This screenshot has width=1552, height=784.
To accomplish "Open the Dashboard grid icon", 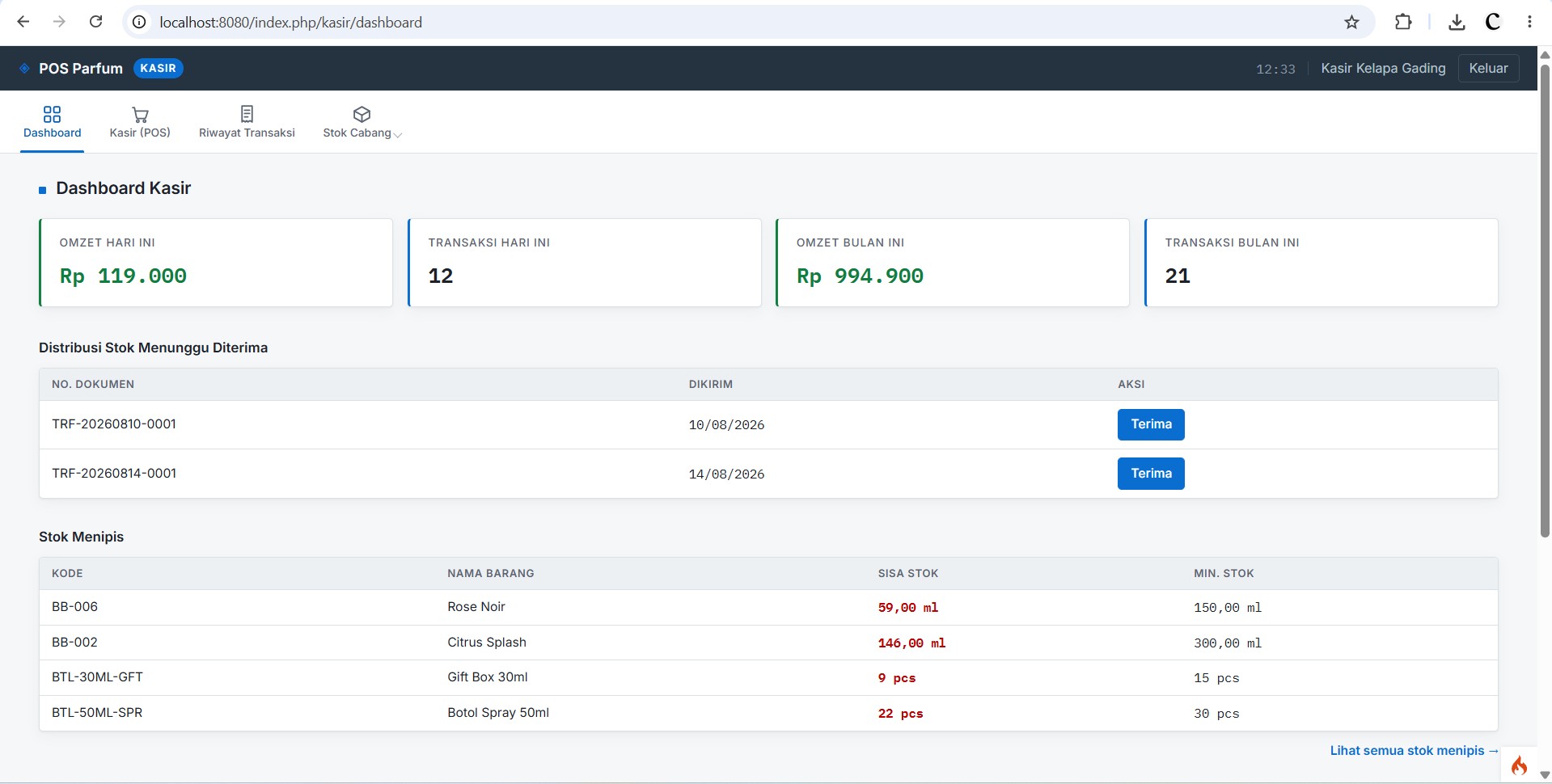I will [x=52, y=114].
